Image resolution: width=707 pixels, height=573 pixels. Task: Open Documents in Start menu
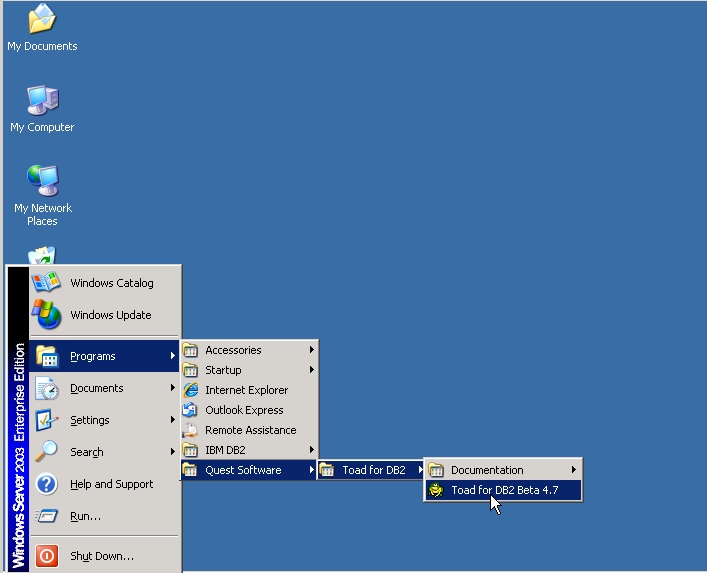[104, 388]
